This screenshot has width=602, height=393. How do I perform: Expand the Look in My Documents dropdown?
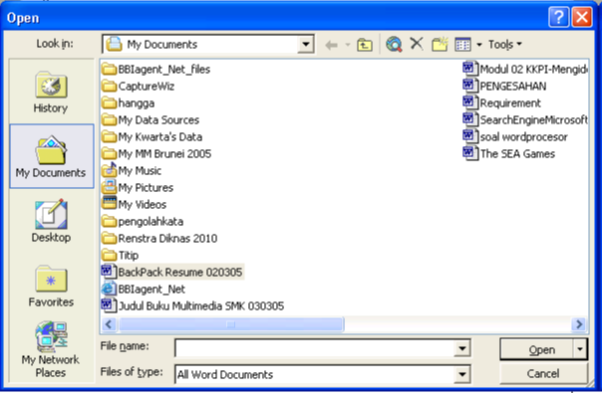pyautogui.click(x=306, y=44)
